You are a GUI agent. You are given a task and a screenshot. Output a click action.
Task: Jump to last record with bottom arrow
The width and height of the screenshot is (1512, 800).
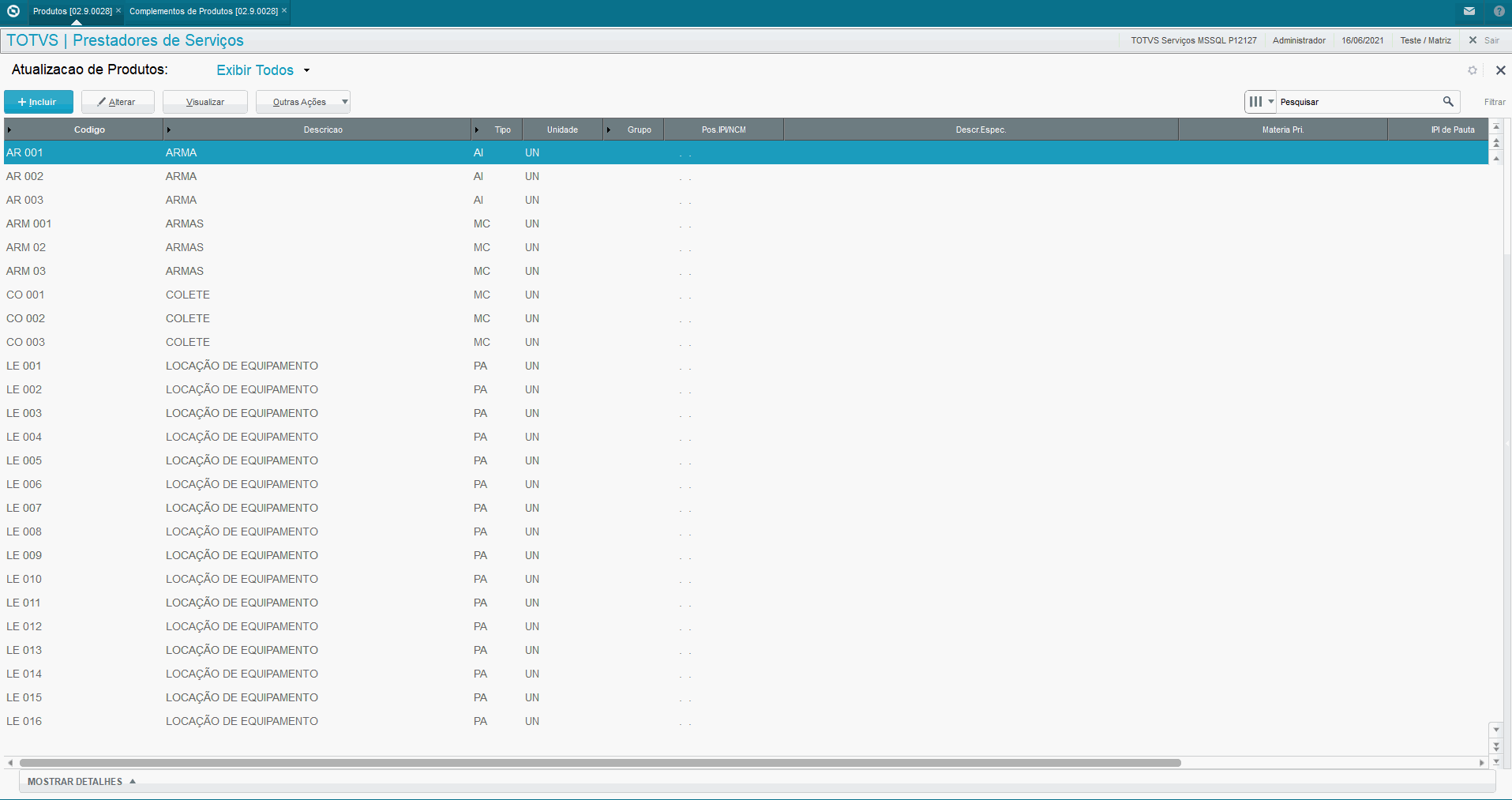[1496, 761]
